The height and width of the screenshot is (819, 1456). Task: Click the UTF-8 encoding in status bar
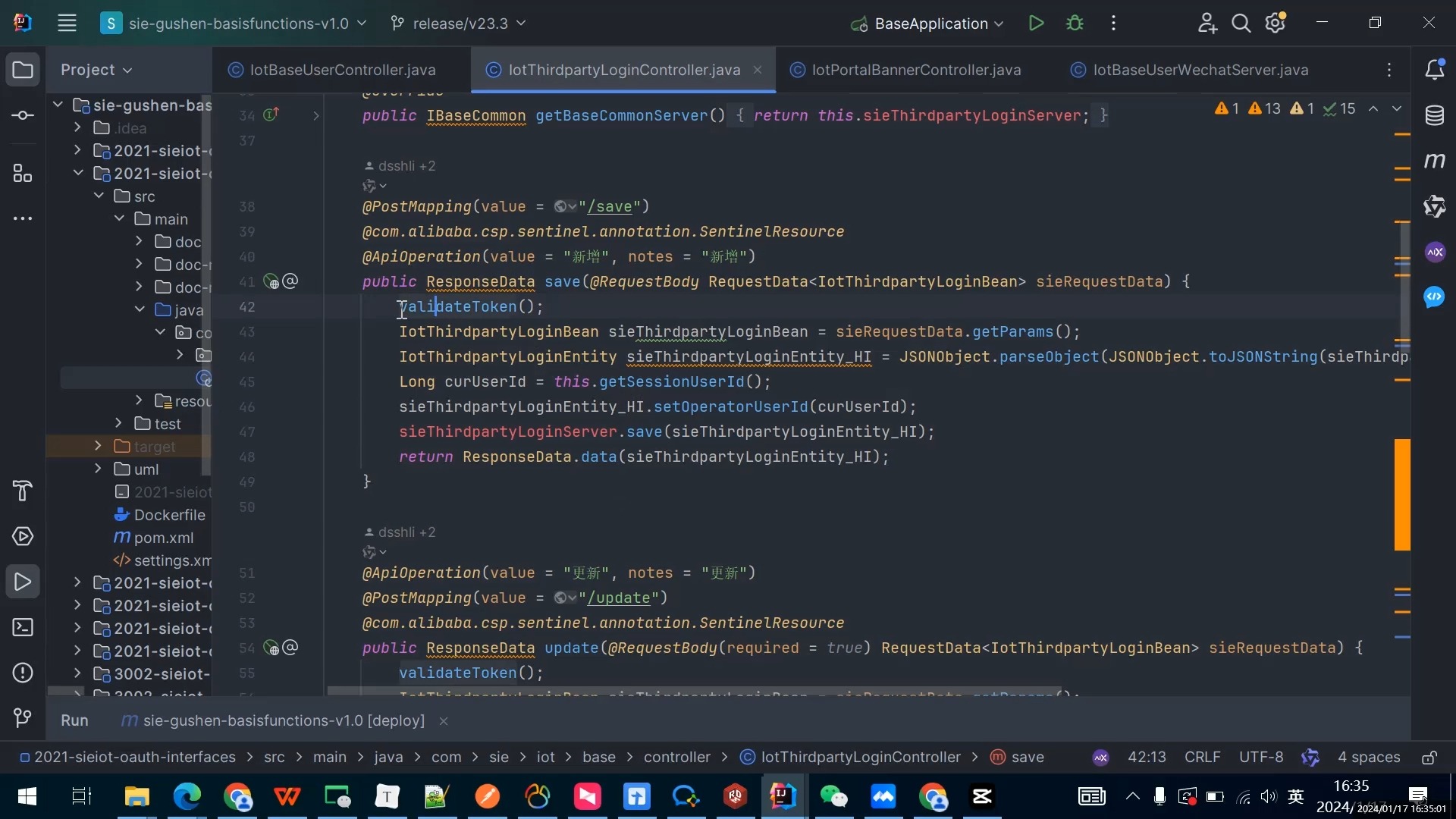[x=1261, y=758]
